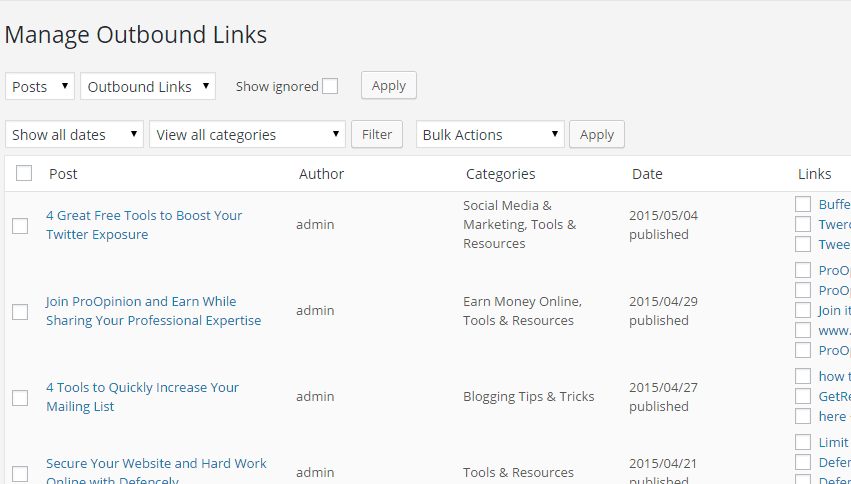Check the 'Limit' outbound link checkbox
This screenshot has height=484, width=851.
tap(803, 442)
